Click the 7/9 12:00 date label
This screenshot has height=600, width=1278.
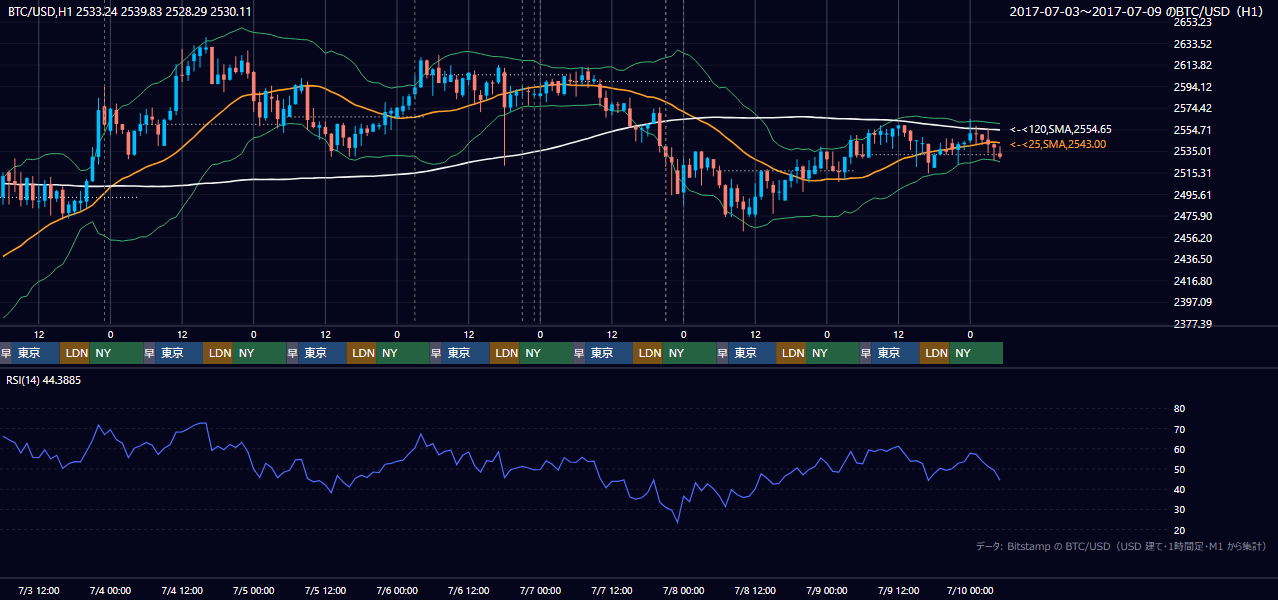[899, 590]
